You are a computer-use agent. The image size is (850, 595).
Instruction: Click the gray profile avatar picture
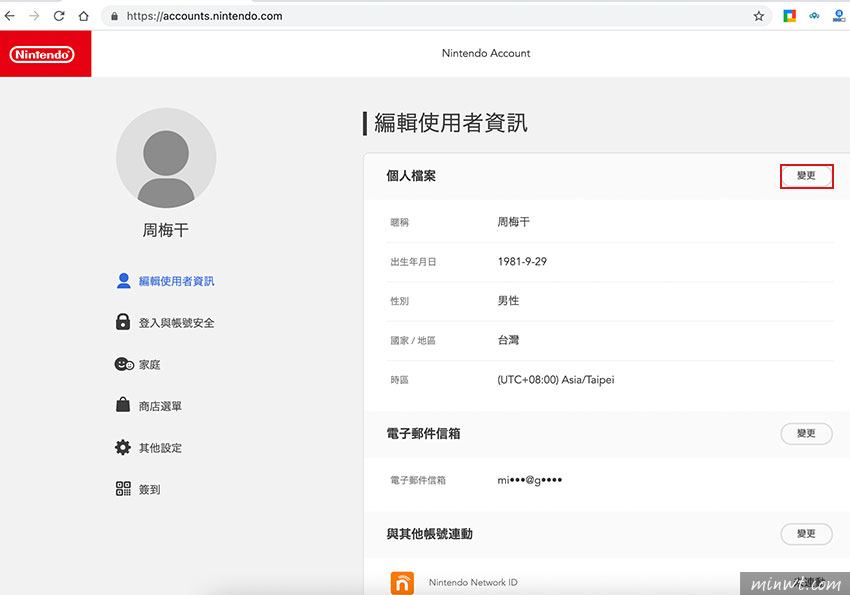tap(166, 158)
